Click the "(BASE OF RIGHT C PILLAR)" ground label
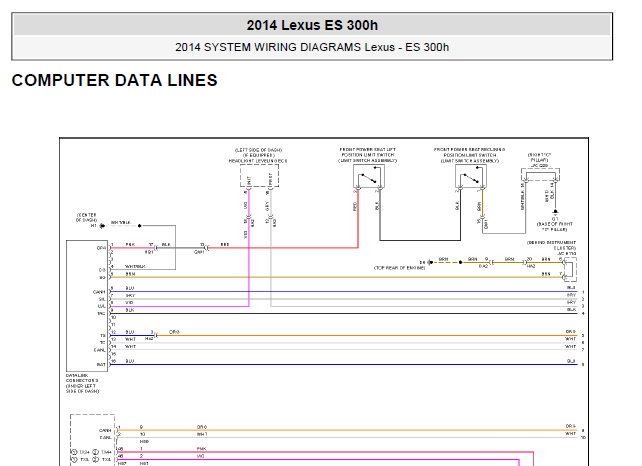 [x=555, y=227]
